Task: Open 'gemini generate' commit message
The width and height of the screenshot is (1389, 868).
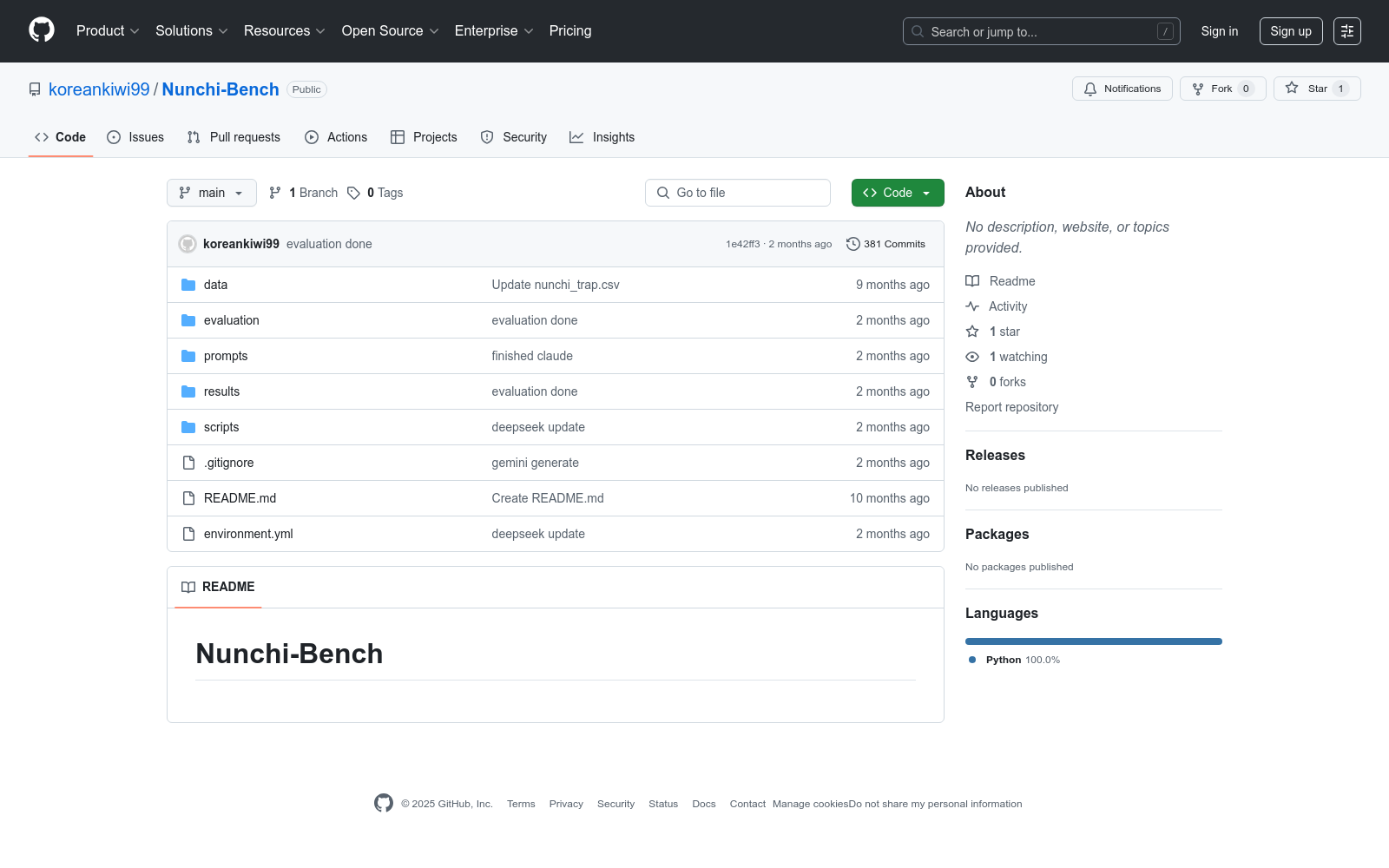Action: pyautogui.click(x=536, y=463)
